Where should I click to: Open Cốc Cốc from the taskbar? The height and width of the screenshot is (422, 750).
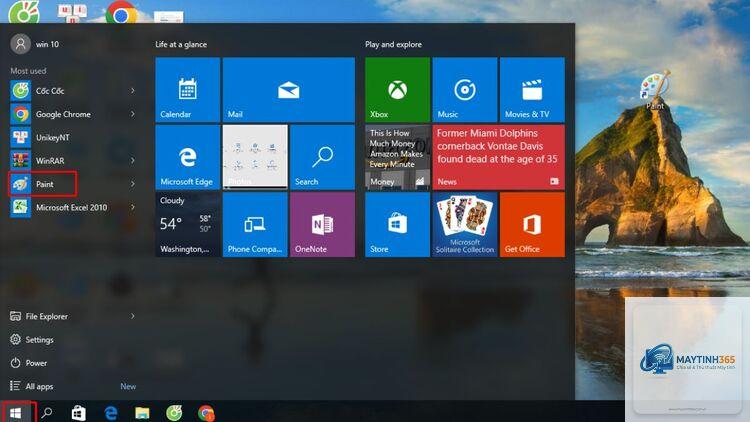tap(174, 412)
